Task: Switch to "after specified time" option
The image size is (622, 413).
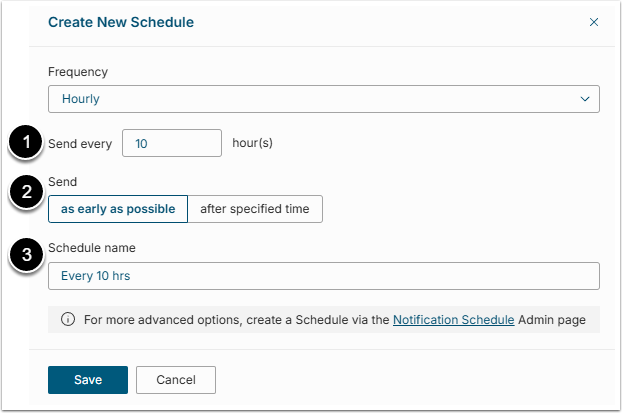Action: point(255,209)
